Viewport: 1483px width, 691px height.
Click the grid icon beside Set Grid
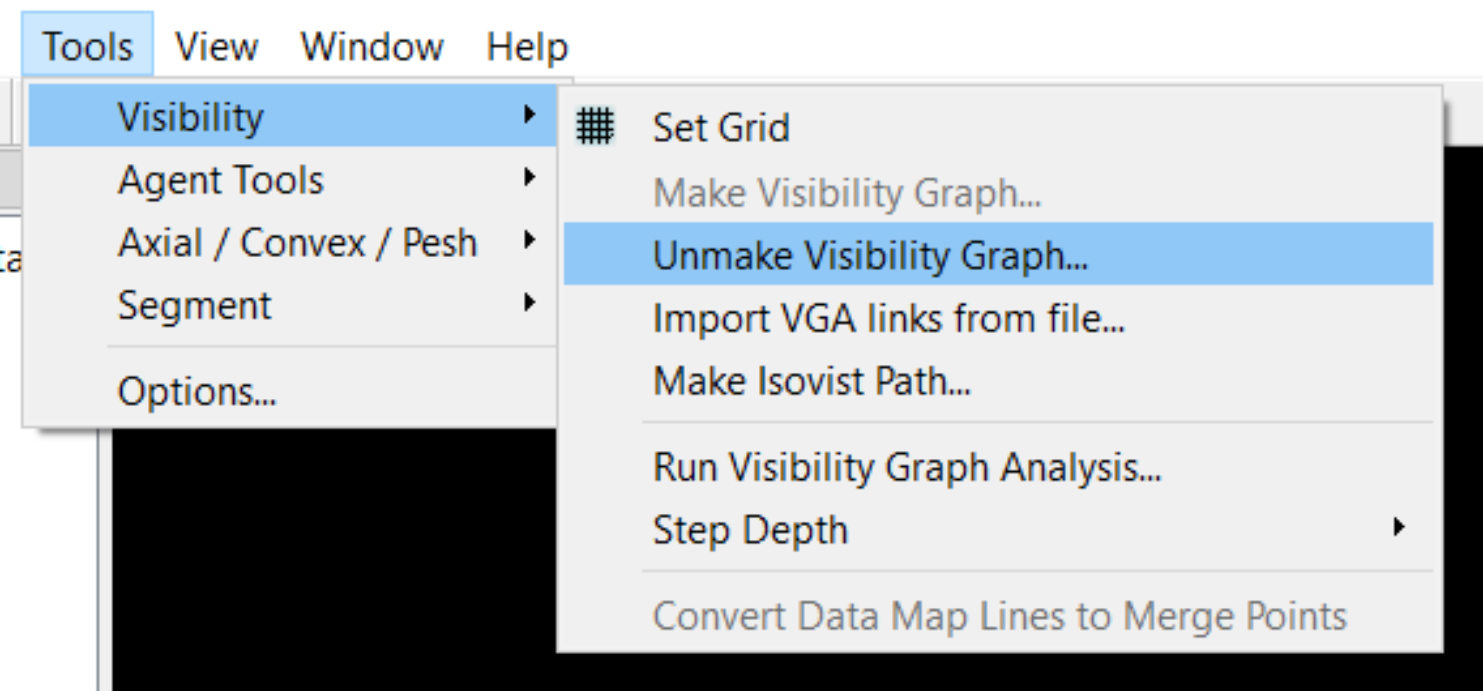598,128
